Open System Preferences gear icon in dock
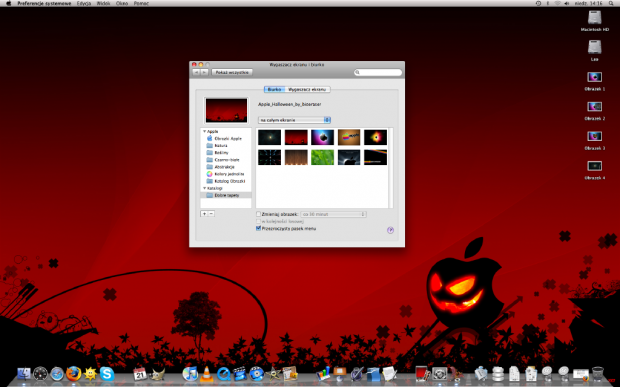 click(x=439, y=374)
